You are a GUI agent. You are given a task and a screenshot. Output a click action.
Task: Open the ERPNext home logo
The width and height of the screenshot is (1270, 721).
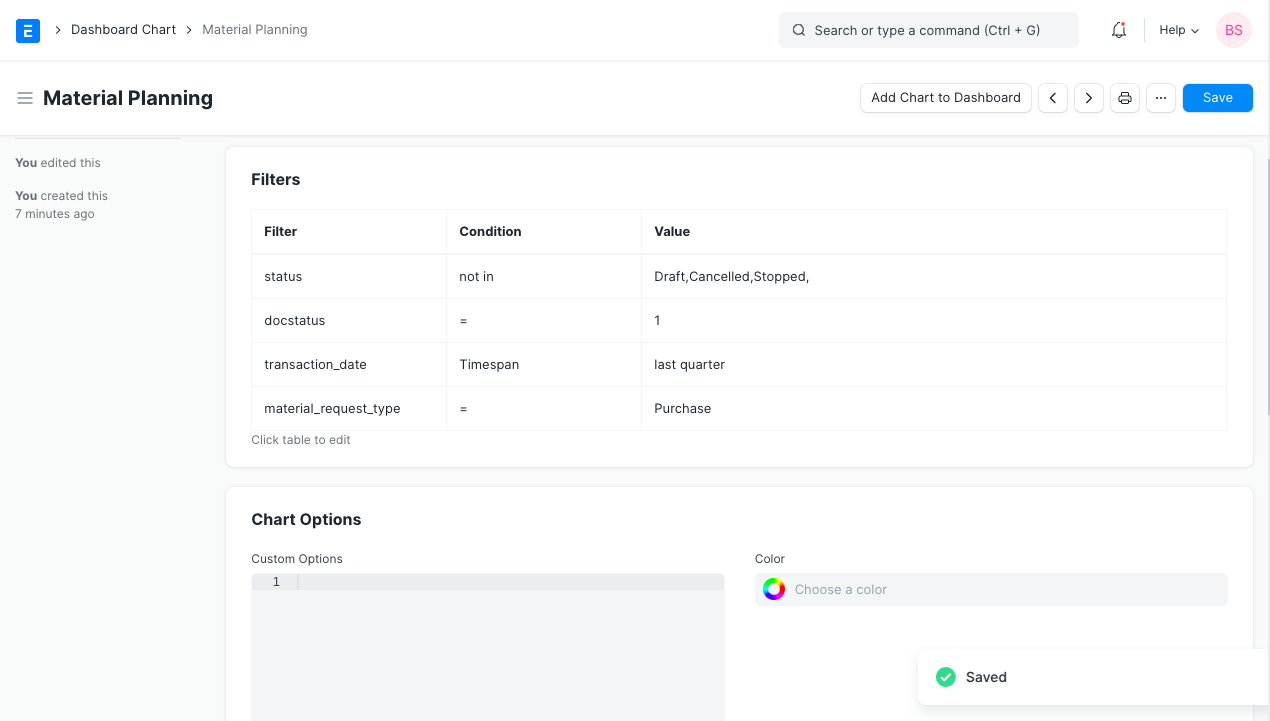coord(27,30)
